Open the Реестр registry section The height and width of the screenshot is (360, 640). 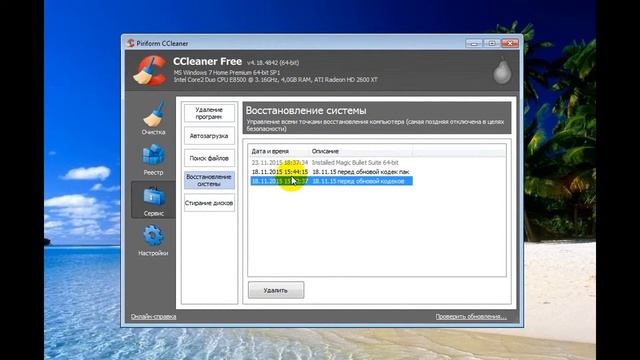(x=153, y=160)
